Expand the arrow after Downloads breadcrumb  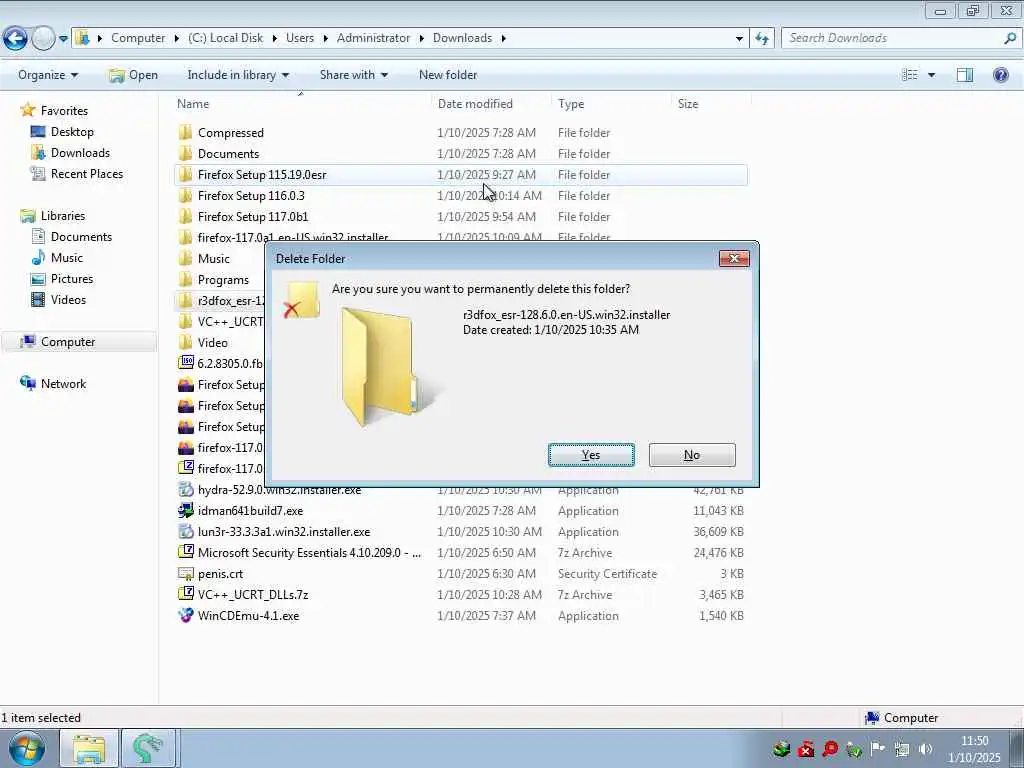[x=504, y=39]
